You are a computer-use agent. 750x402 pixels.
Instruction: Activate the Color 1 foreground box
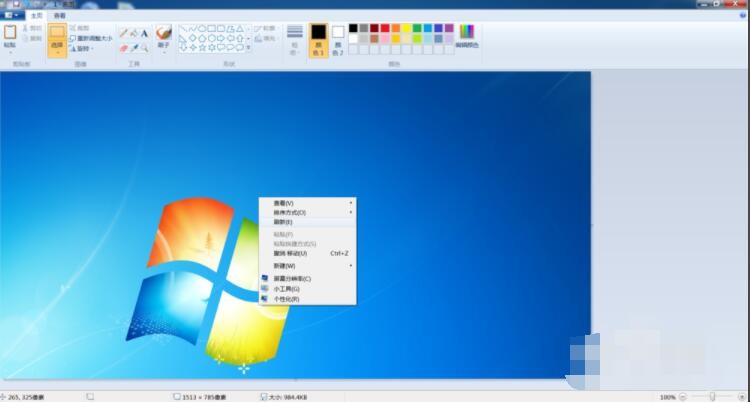(319, 40)
